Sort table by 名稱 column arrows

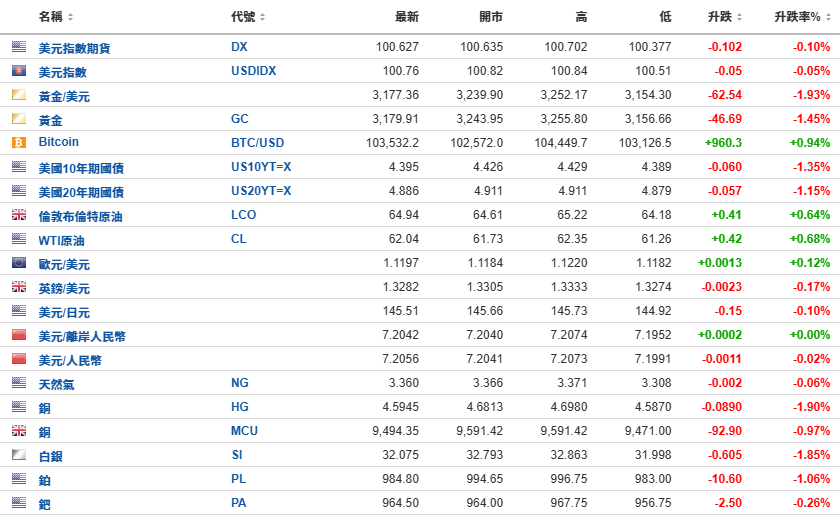tap(70, 17)
